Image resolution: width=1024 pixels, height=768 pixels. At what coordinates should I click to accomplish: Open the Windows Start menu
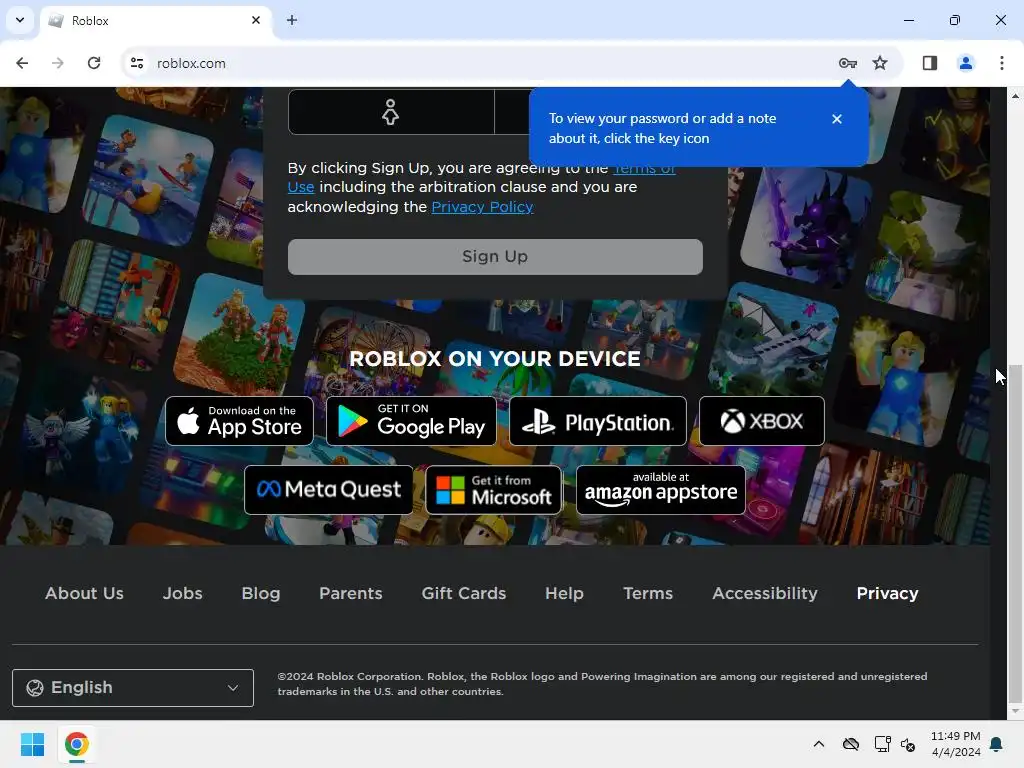32,744
